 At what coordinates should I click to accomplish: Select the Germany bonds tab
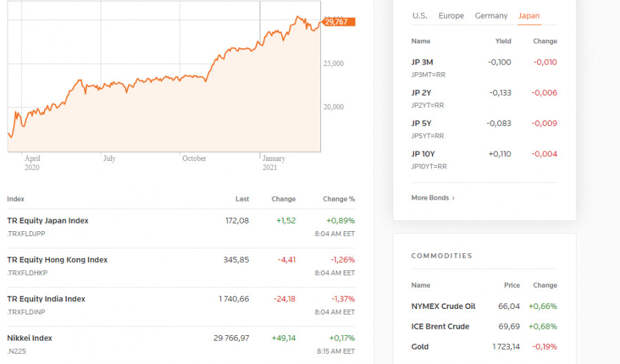(x=491, y=16)
